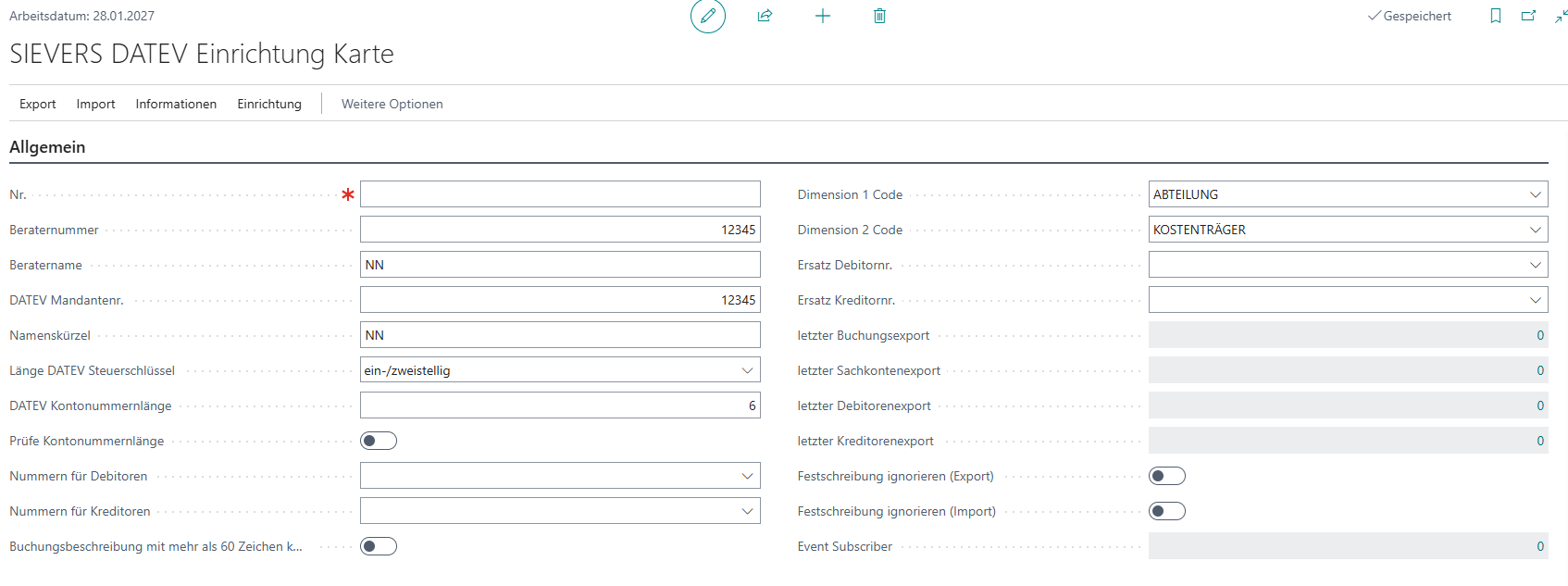1568x586 pixels.
Task: Enable Festschreibung ignorieren (Import) toggle
Action: (x=1166, y=511)
